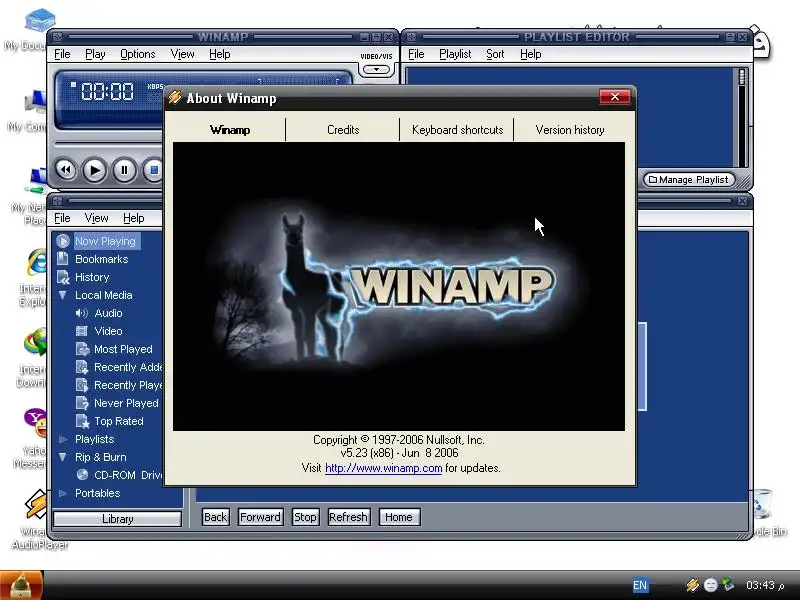Select the CD-ROM Drive entry
Viewport: 800px width, 600px height.
tap(128, 475)
